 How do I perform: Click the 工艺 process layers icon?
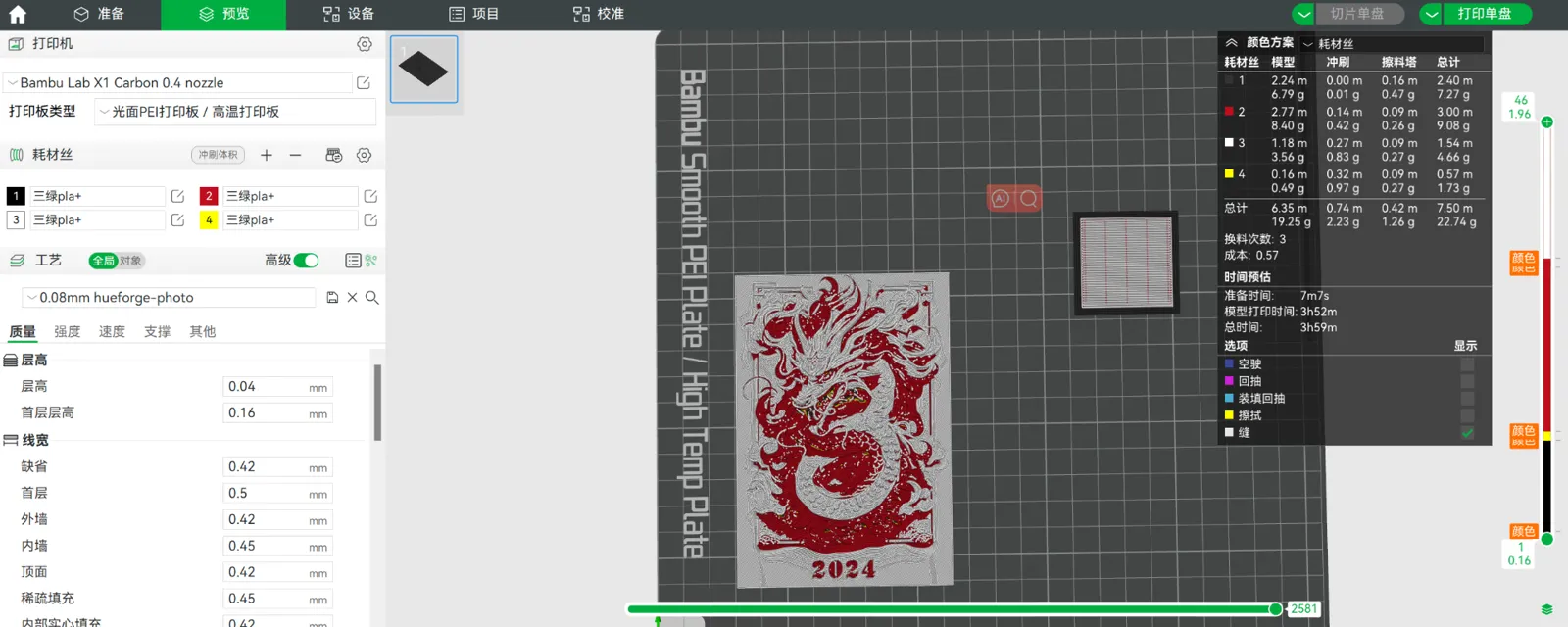click(17, 261)
